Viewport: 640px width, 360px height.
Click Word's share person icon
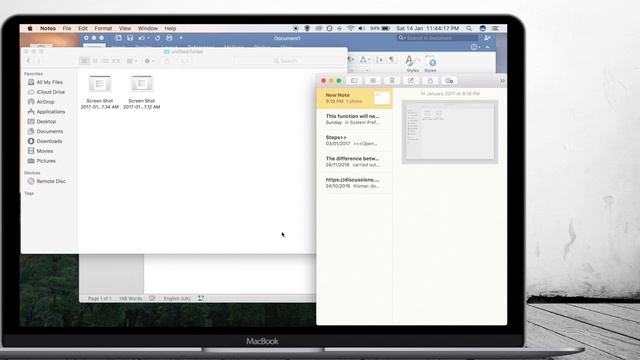point(487,38)
